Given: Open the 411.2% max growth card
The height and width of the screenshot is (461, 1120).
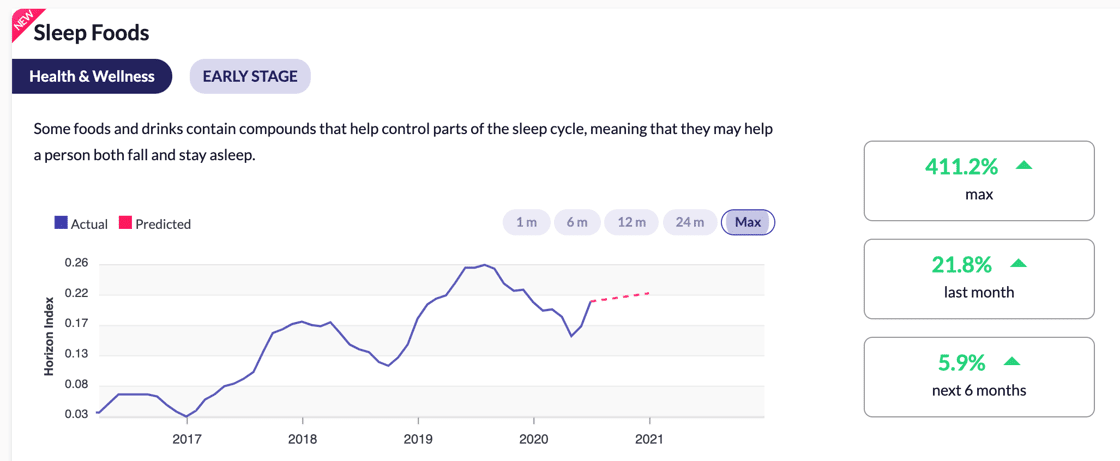Looking at the screenshot, I should click(x=978, y=180).
